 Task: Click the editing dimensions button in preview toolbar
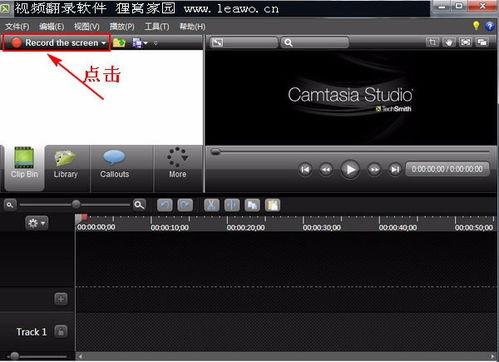(244, 42)
